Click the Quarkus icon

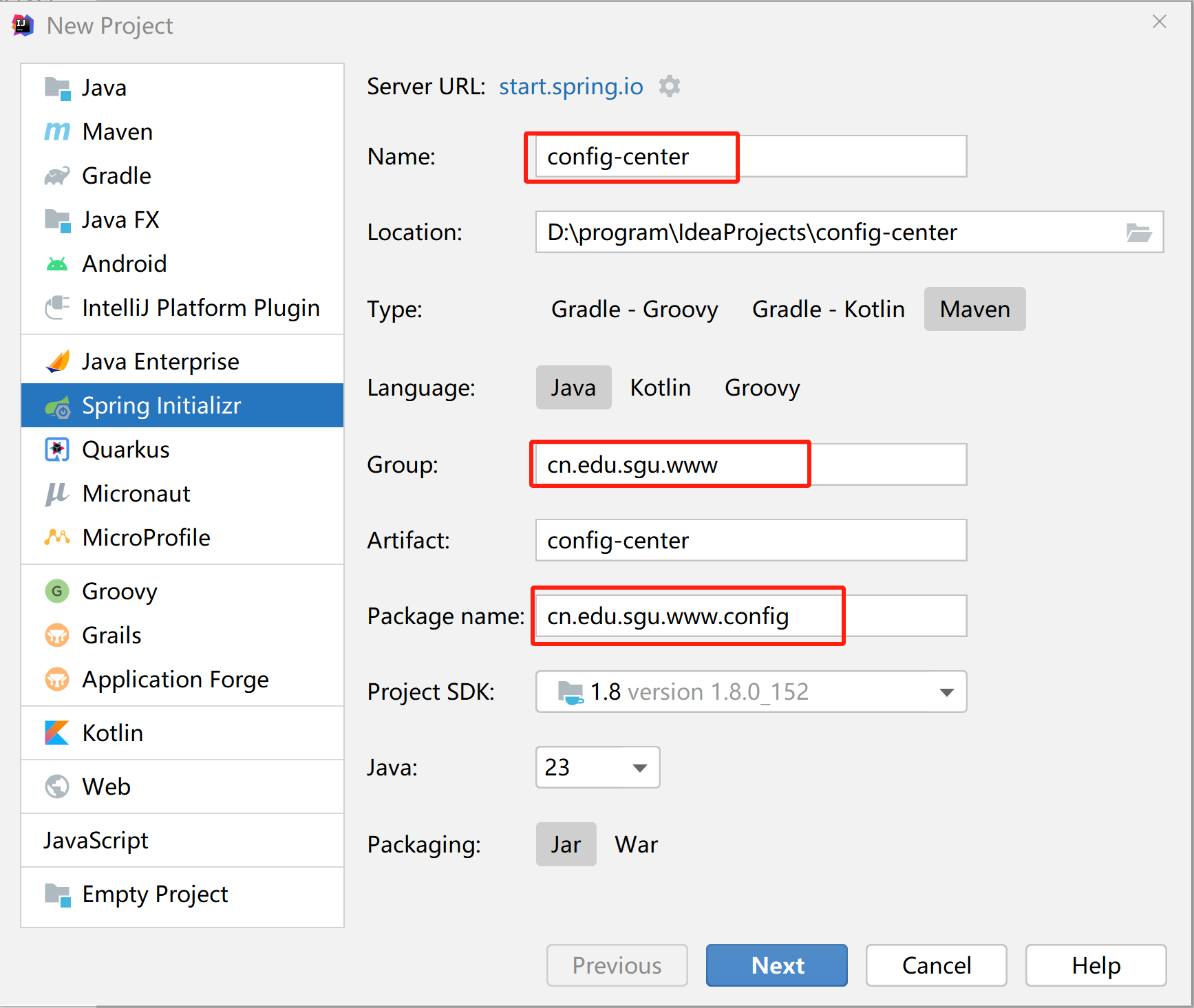57,449
